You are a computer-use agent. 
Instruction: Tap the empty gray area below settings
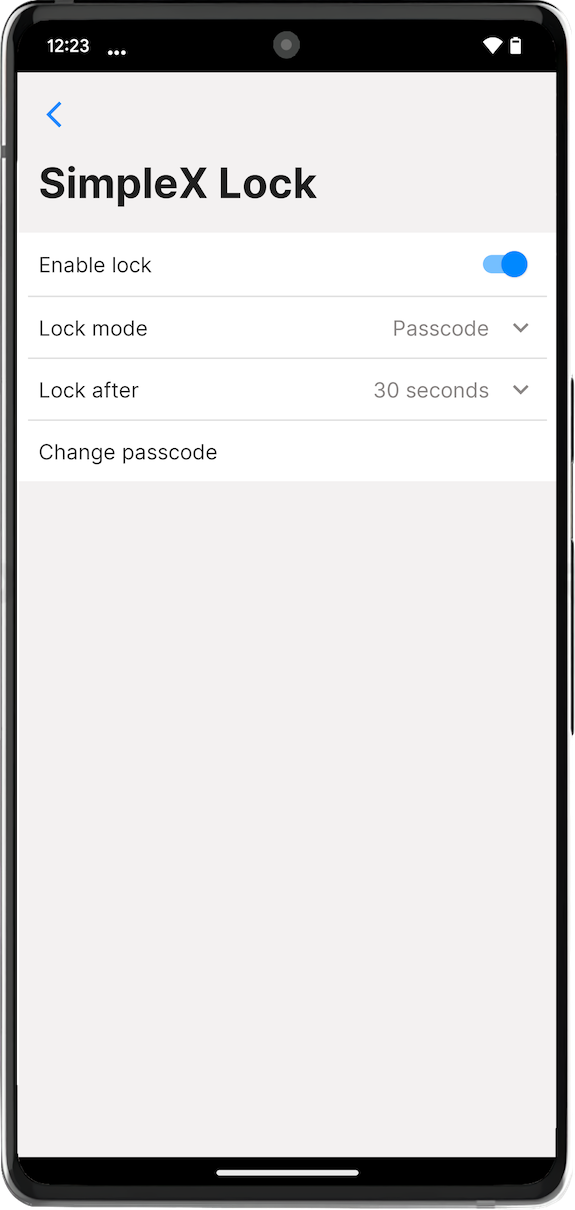[287, 818]
